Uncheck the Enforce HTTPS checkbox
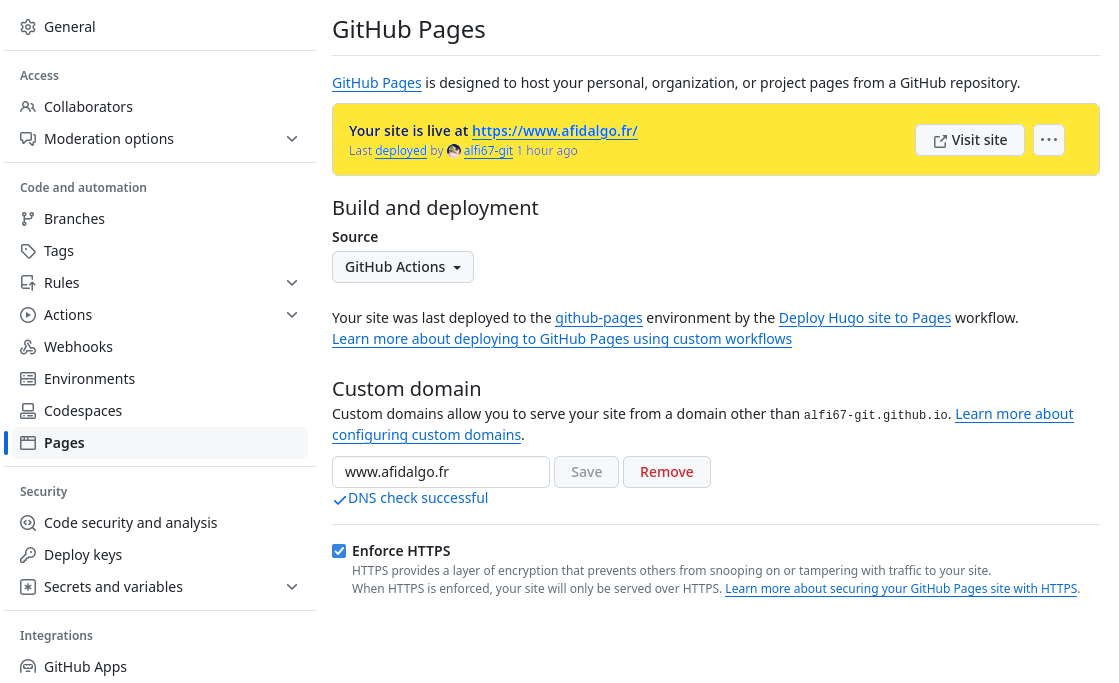The height and width of the screenshot is (683, 1119). point(339,551)
